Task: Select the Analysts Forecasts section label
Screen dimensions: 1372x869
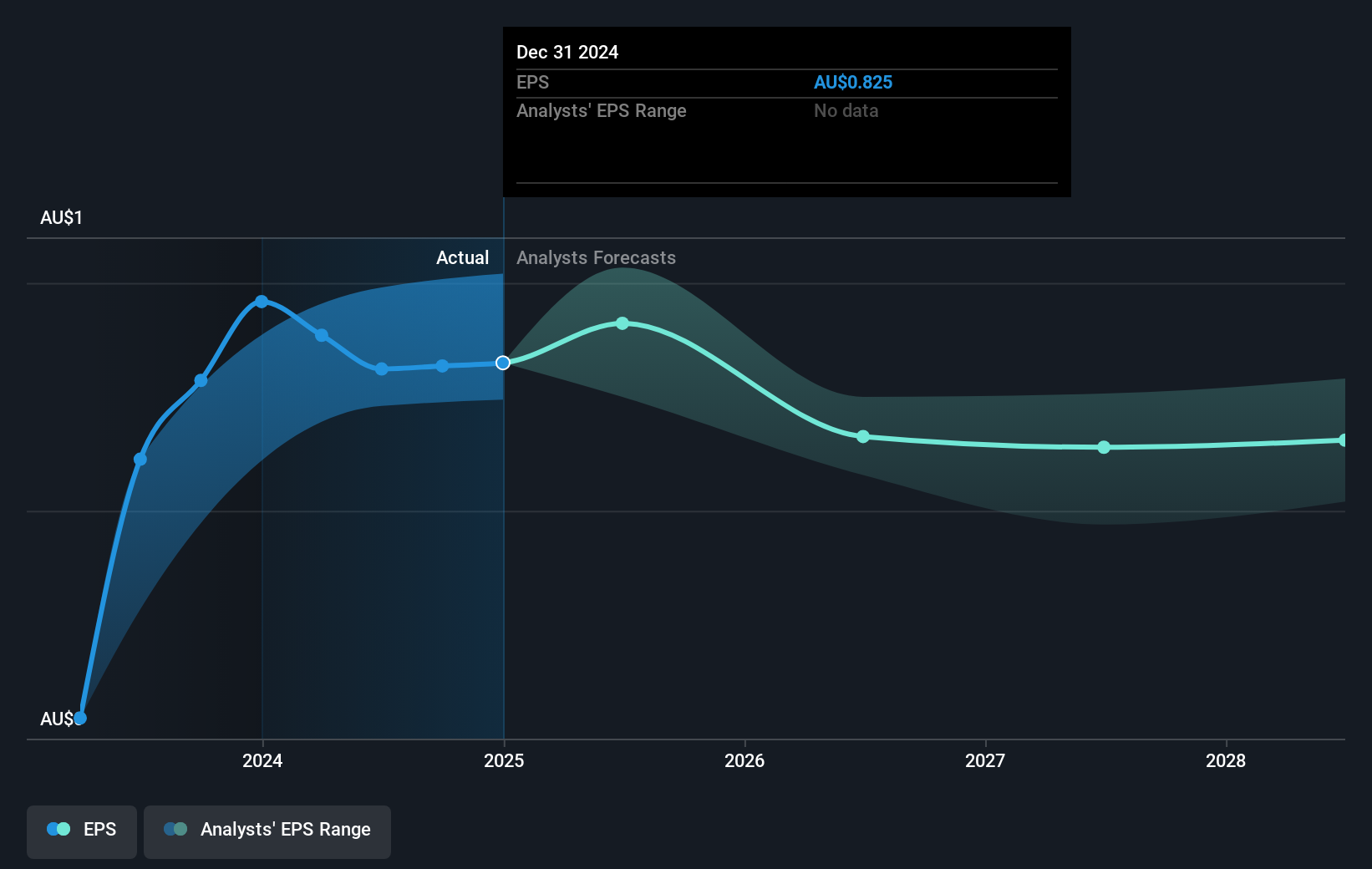Action: tap(595, 257)
